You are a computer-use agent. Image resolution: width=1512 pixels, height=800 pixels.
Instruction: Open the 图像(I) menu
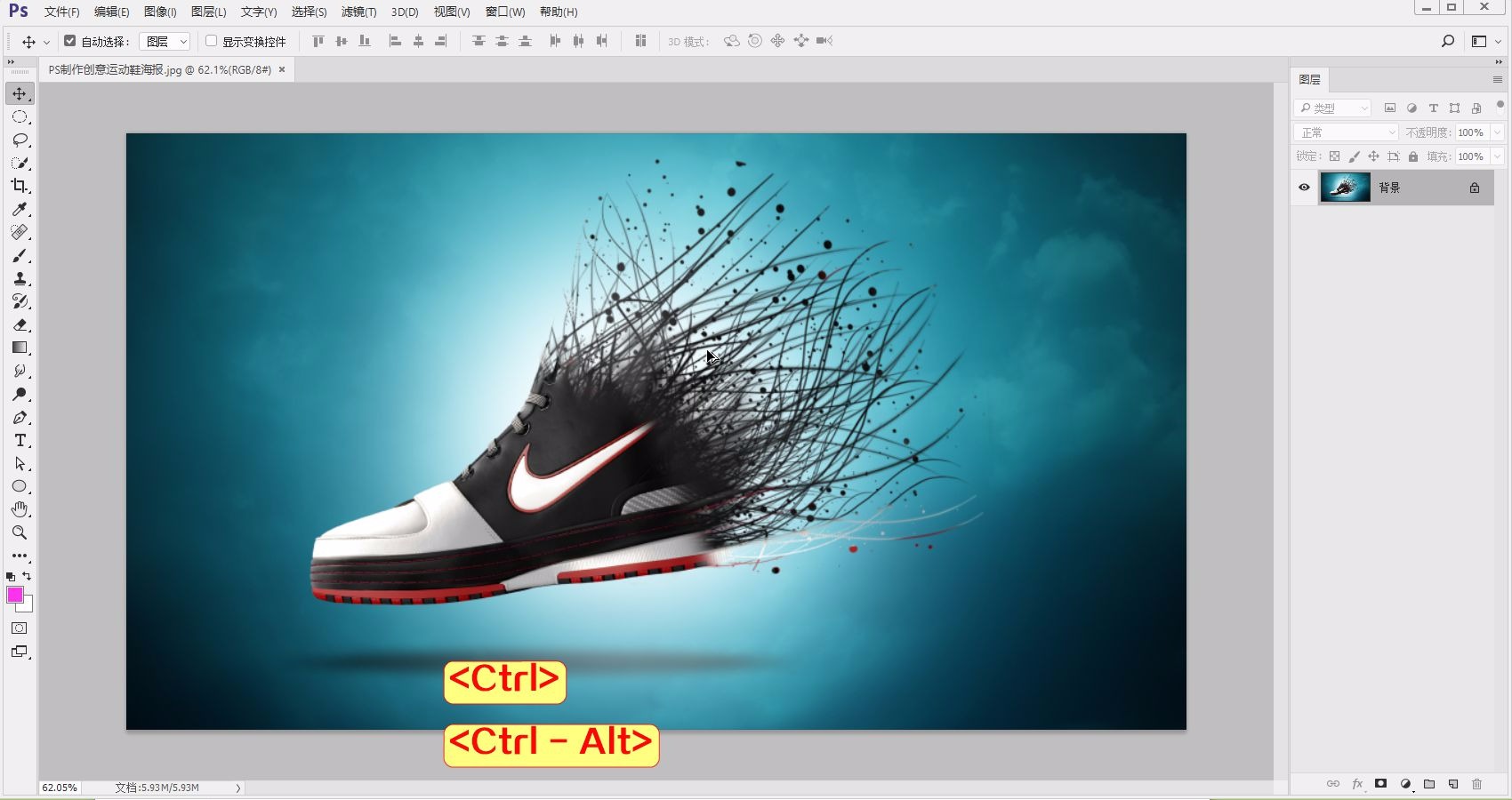160,12
